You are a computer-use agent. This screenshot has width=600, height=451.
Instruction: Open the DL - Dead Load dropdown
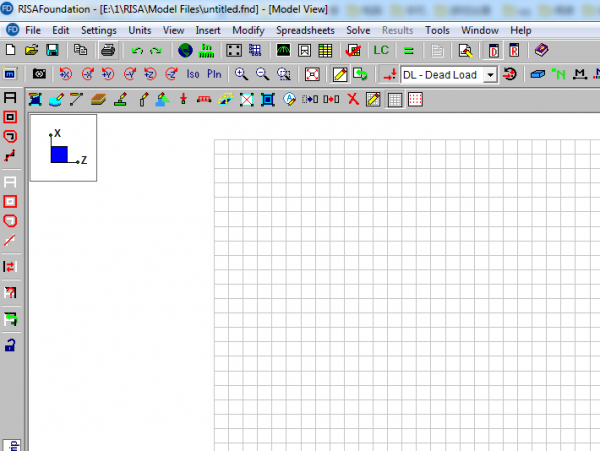[491, 75]
